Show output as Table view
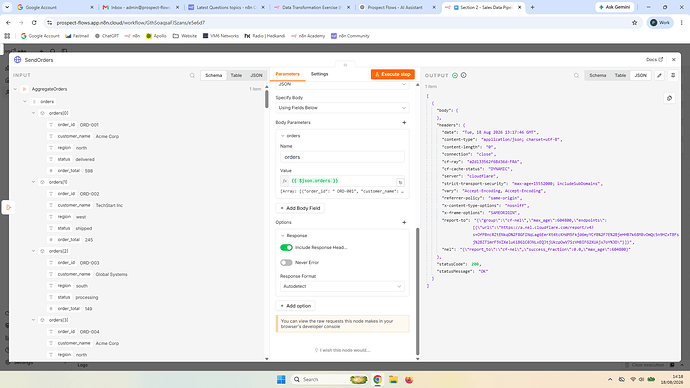Screen dimensions: 690x388 point(620,75)
